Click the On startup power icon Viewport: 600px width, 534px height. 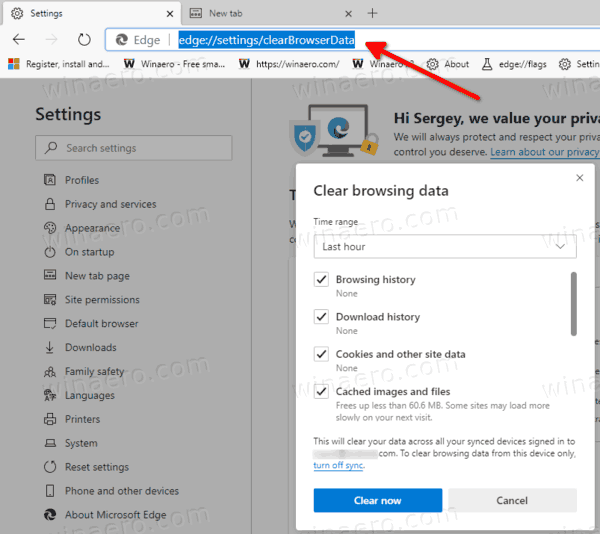click(50, 252)
